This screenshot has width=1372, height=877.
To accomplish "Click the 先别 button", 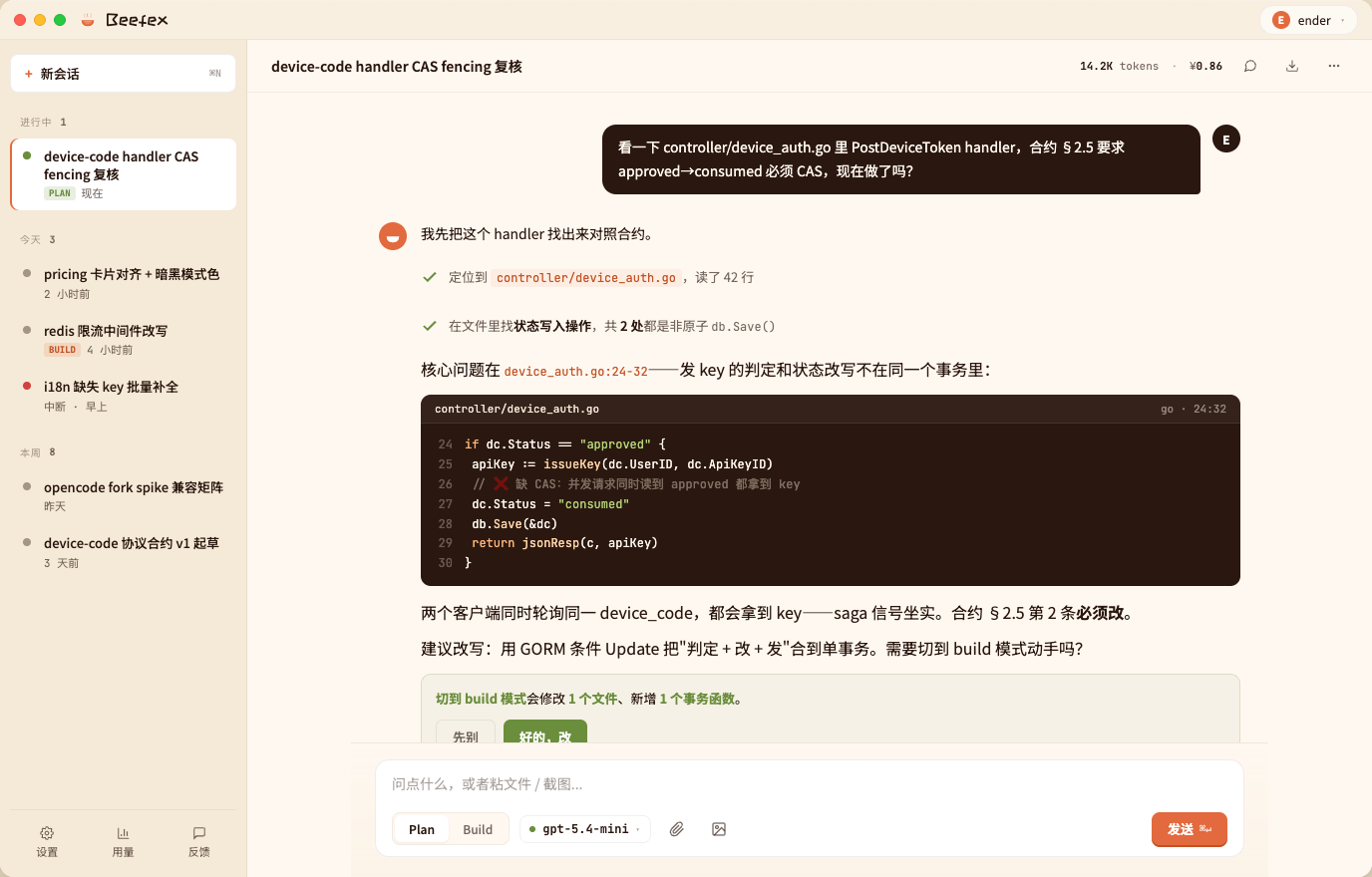I will point(466,733).
